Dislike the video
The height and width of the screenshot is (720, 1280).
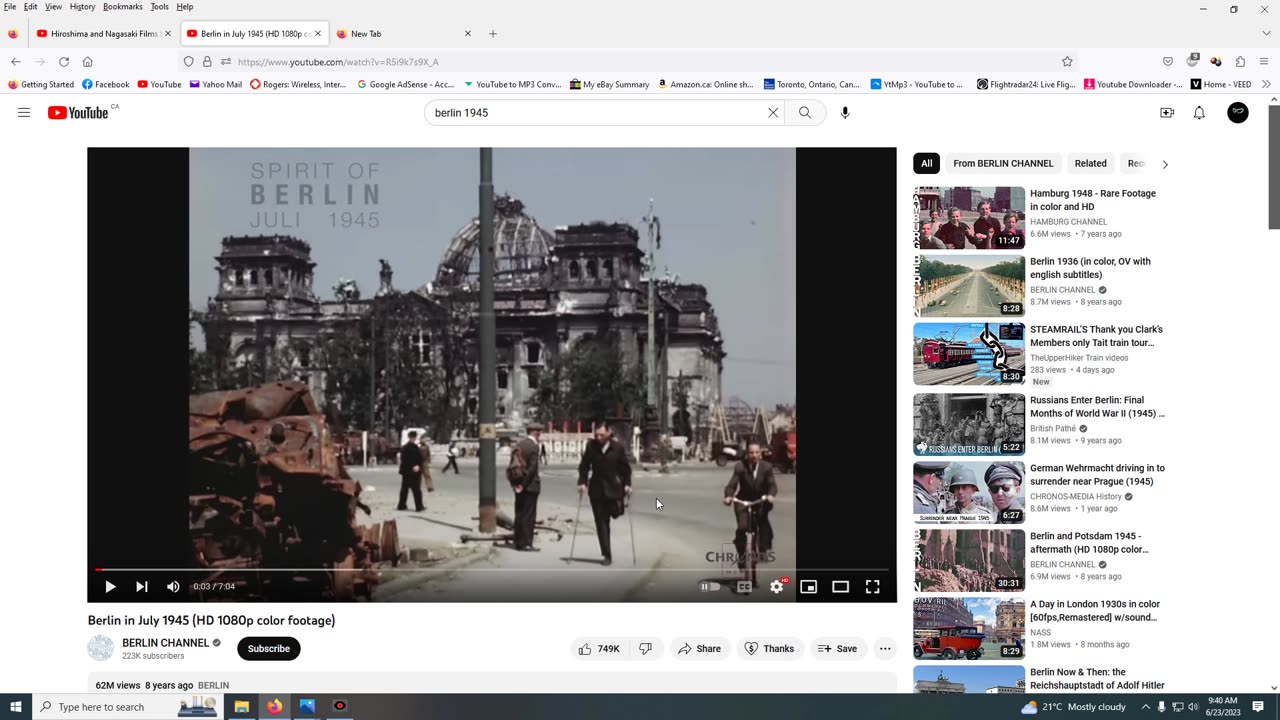646,649
